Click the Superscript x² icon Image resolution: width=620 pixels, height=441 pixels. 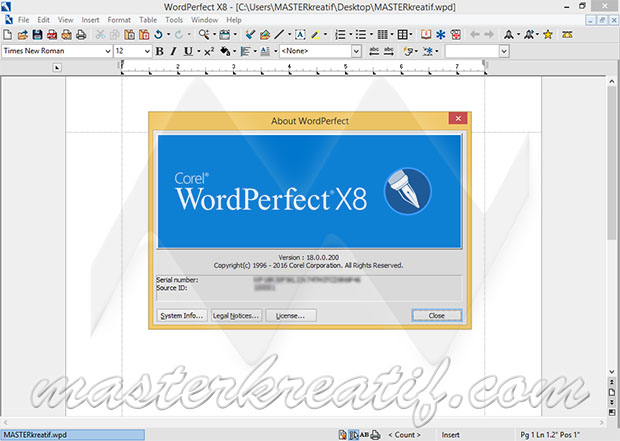pos(209,51)
